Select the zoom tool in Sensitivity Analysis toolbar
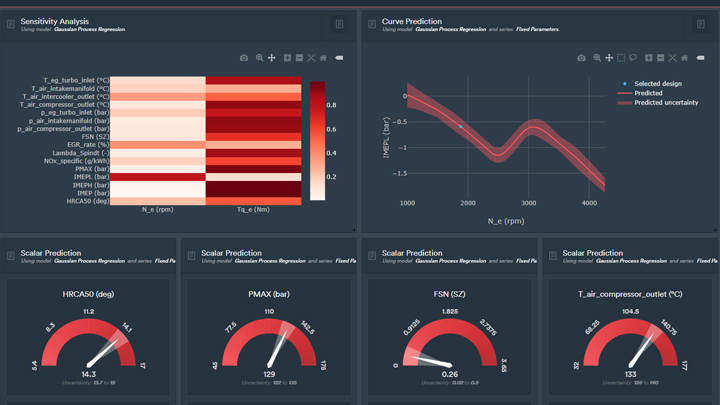Viewport: 720px width, 405px height. pyautogui.click(x=259, y=58)
